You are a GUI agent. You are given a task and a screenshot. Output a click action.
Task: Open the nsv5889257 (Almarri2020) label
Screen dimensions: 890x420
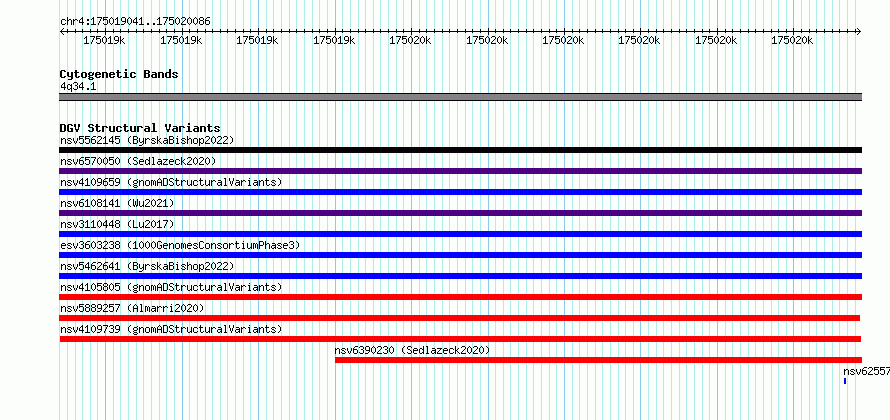[132, 308]
